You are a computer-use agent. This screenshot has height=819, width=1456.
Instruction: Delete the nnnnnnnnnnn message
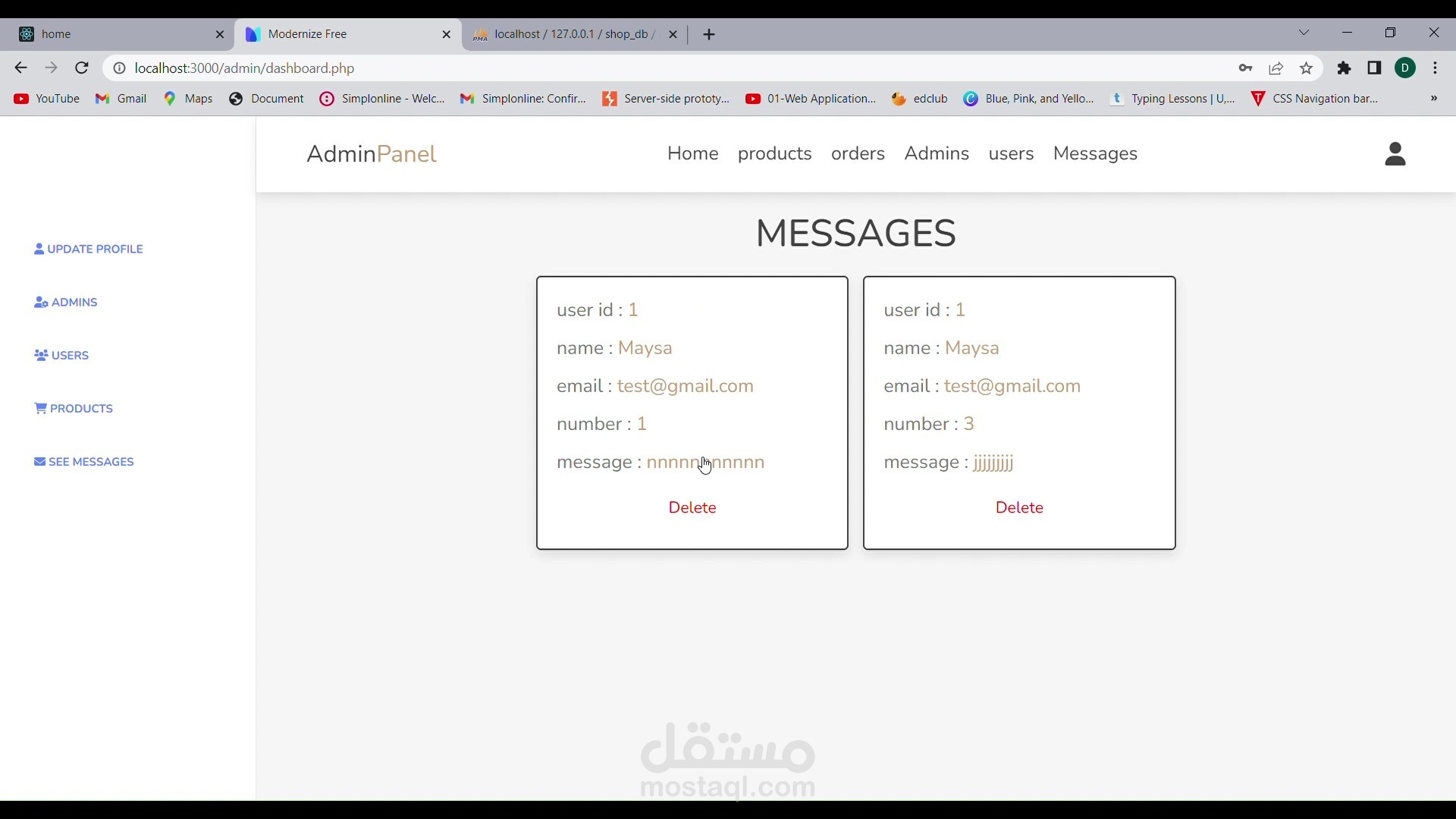pos(692,508)
